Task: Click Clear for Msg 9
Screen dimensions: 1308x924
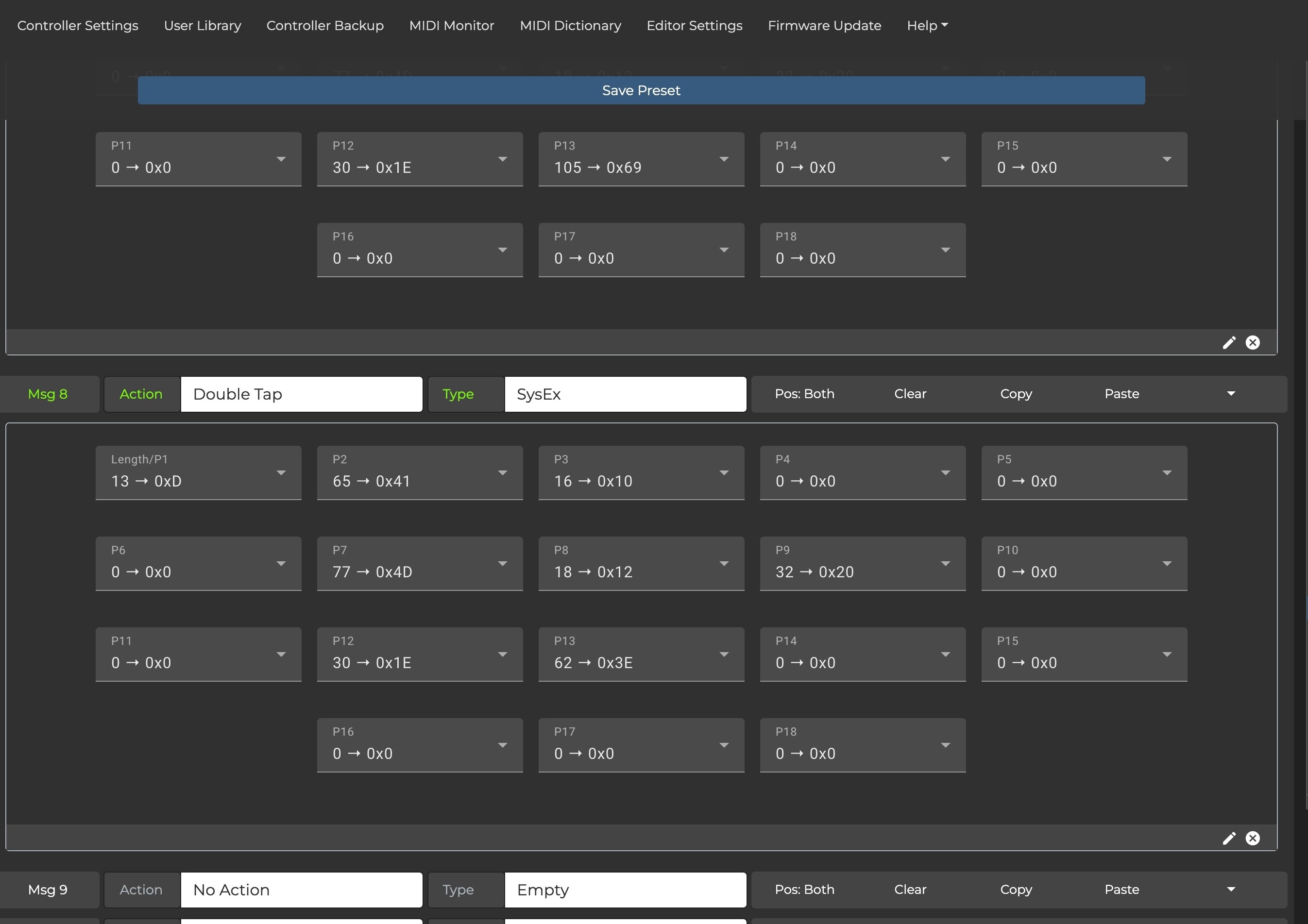Action: (910, 889)
